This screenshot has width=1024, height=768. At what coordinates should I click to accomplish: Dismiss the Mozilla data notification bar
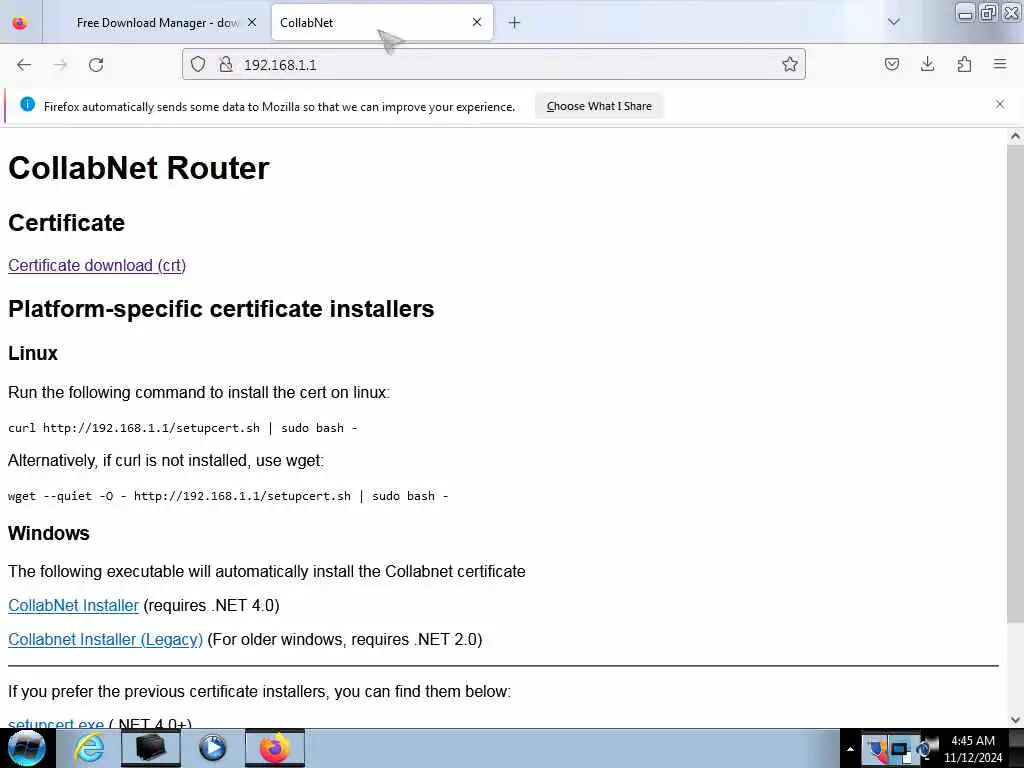click(1000, 104)
